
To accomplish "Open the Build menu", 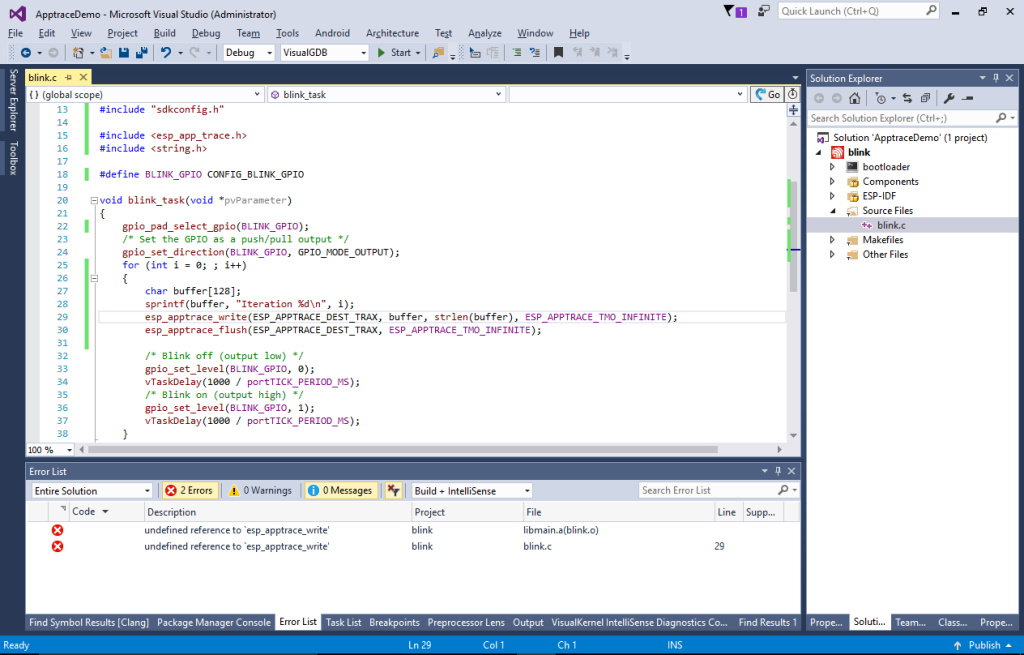I will click(165, 33).
